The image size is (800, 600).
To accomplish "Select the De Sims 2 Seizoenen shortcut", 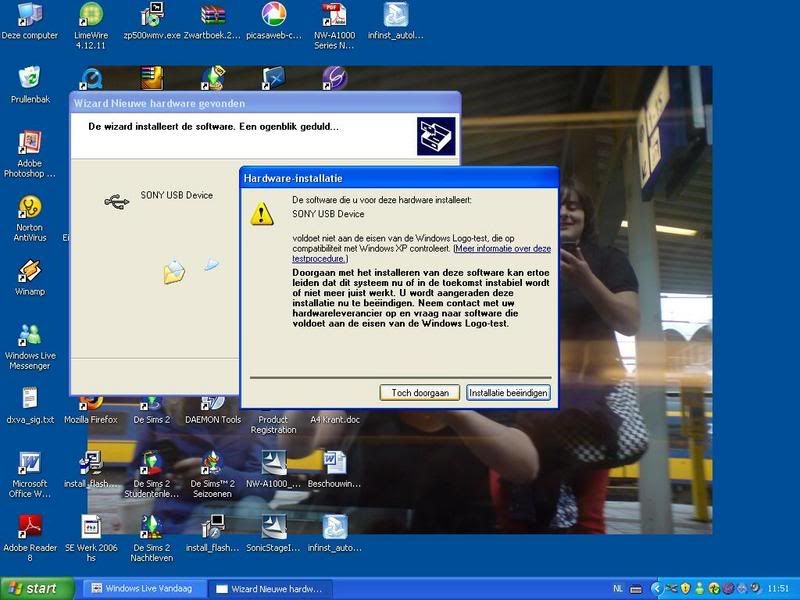I will click(x=213, y=474).
